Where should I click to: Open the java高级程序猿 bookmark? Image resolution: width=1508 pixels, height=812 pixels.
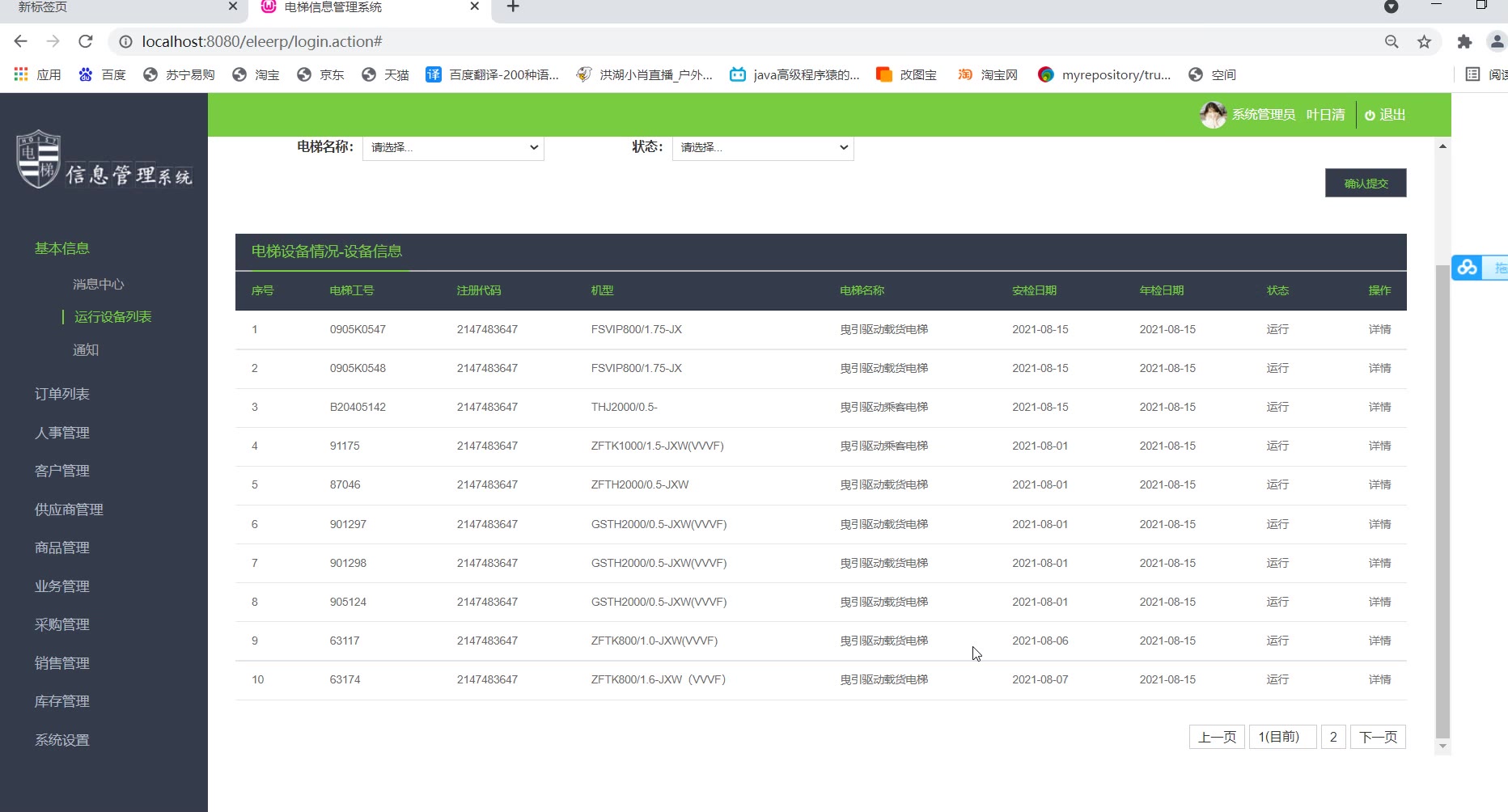click(x=794, y=74)
